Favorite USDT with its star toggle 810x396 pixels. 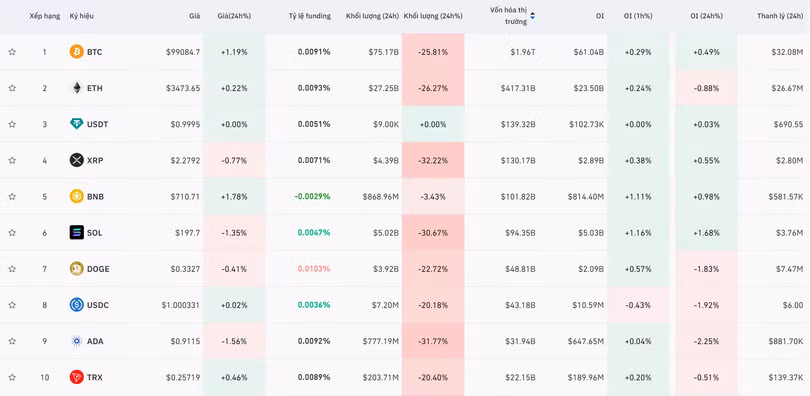12,124
